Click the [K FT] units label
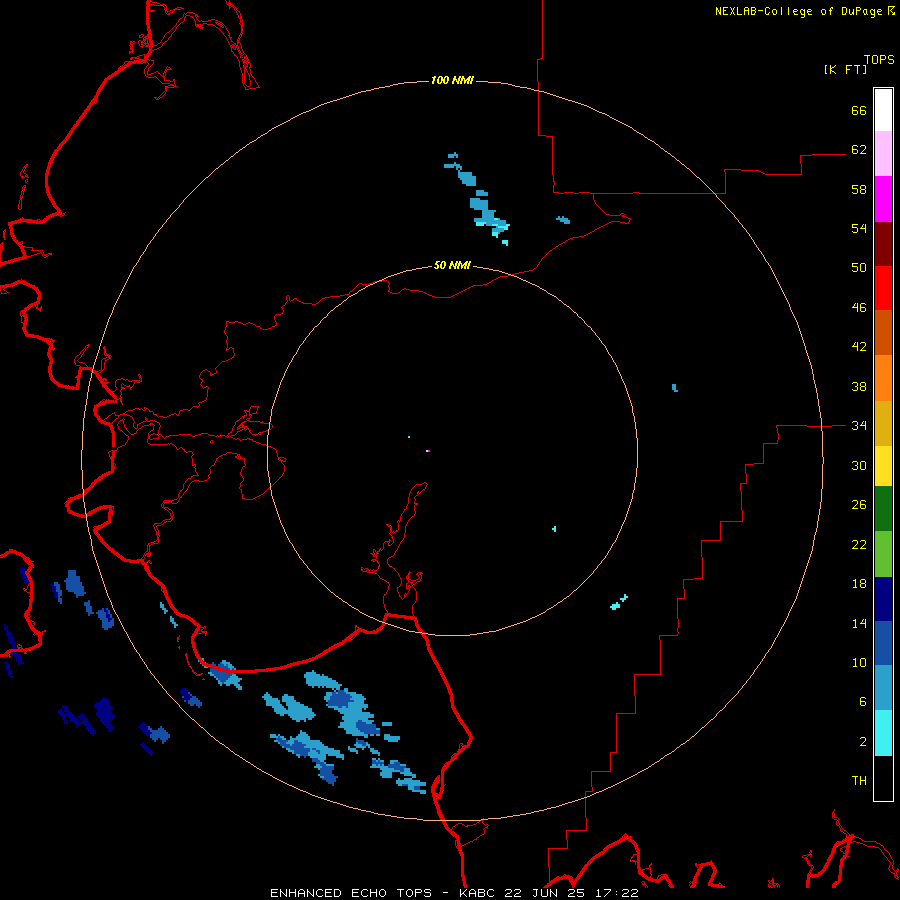900x900 pixels. pos(845,69)
